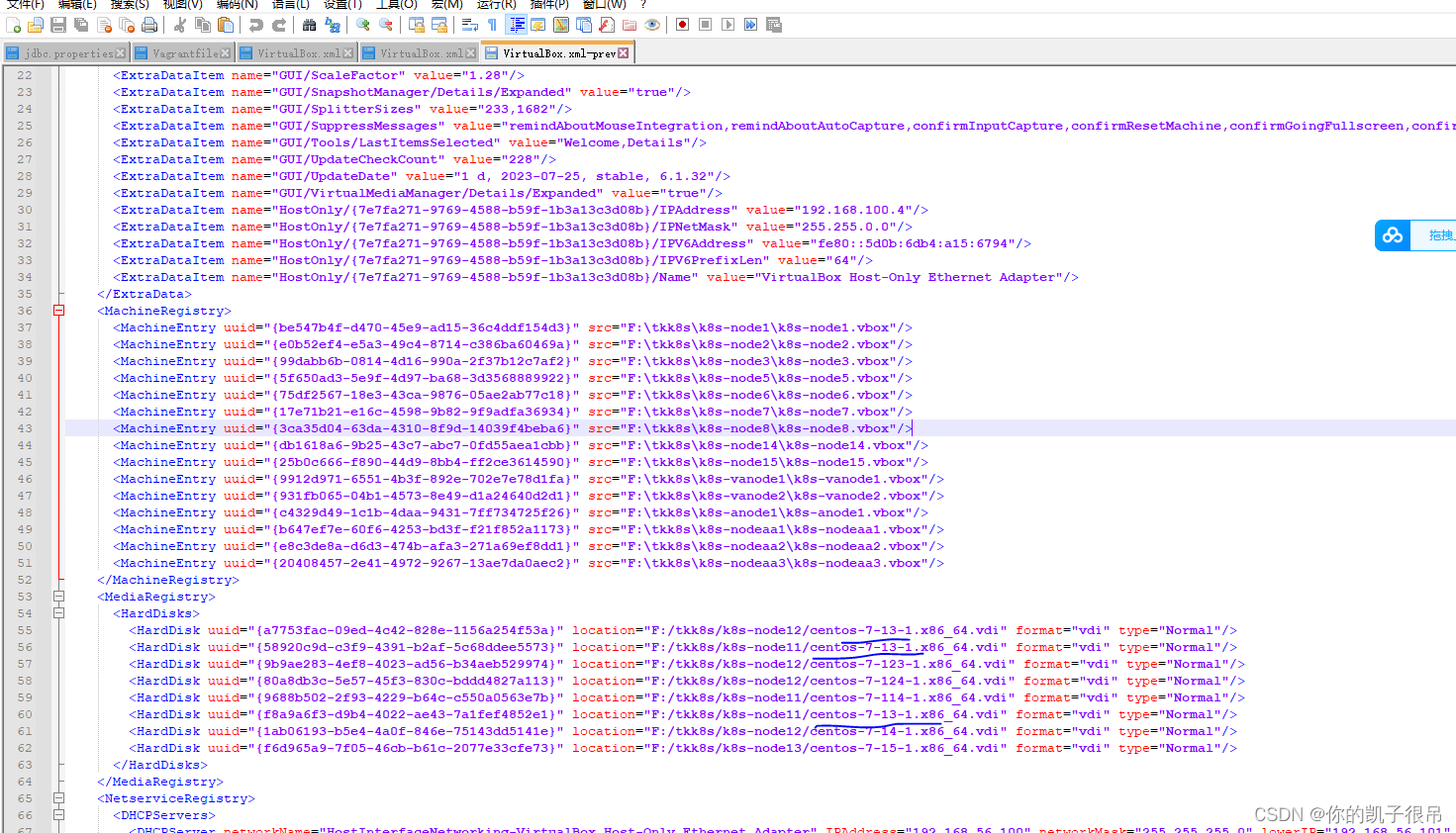
Task: Open the 插件(P) menu
Action: coord(547,7)
